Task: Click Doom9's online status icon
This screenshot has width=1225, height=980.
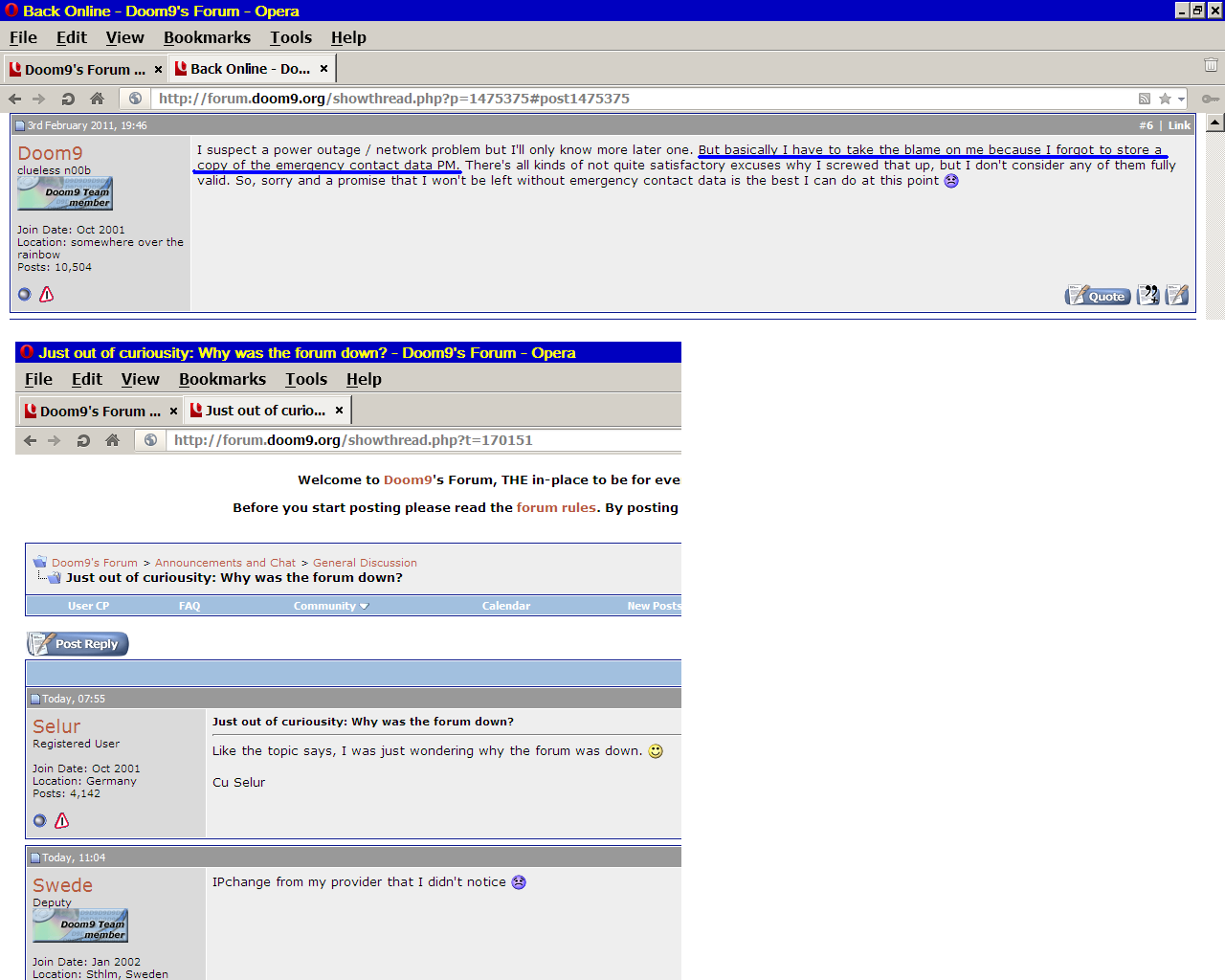Action: (x=25, y=294)
